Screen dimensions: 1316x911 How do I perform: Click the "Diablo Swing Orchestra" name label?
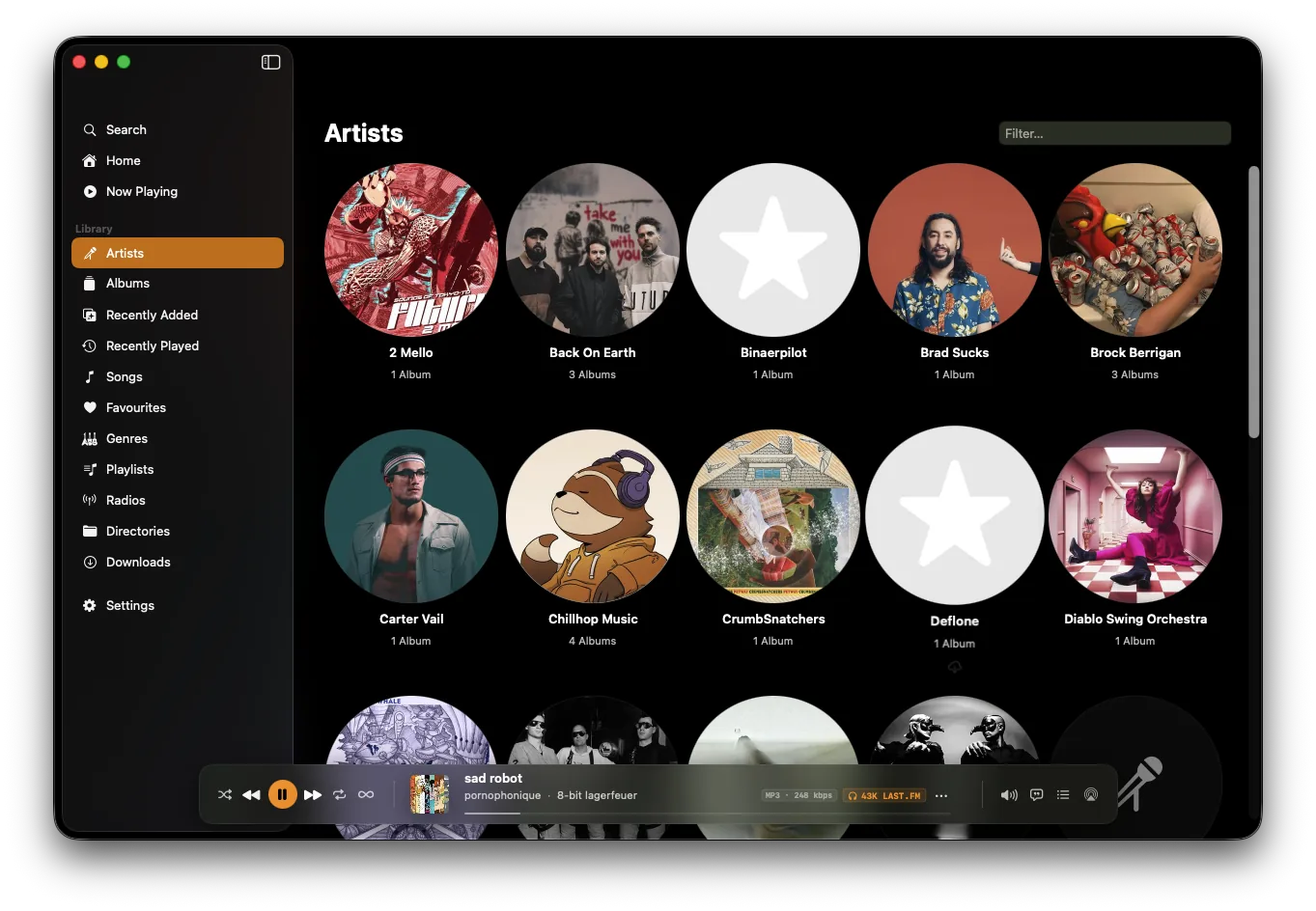point(1135,620)
